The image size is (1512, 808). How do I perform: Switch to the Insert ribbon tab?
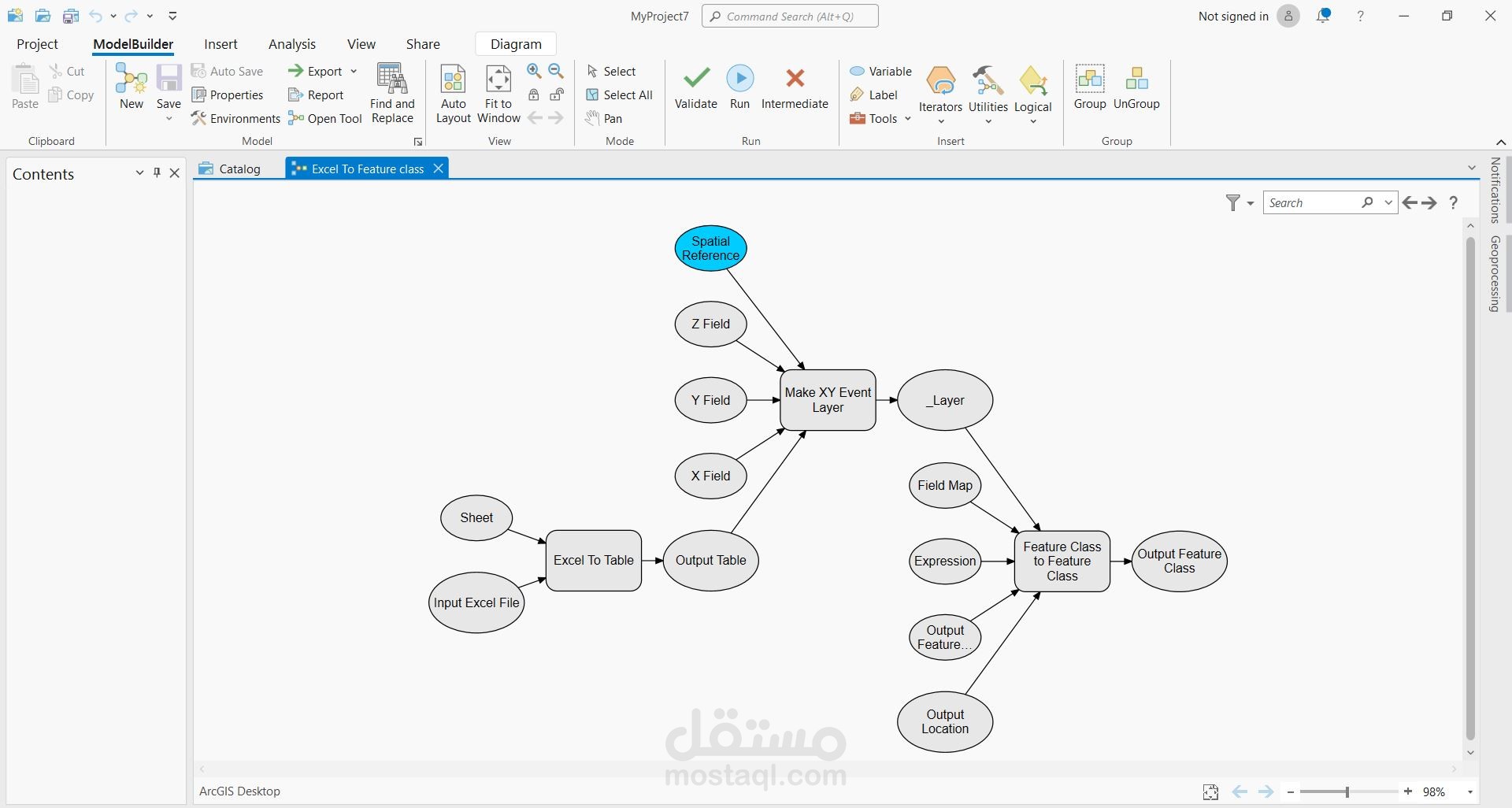pos(220,44)
